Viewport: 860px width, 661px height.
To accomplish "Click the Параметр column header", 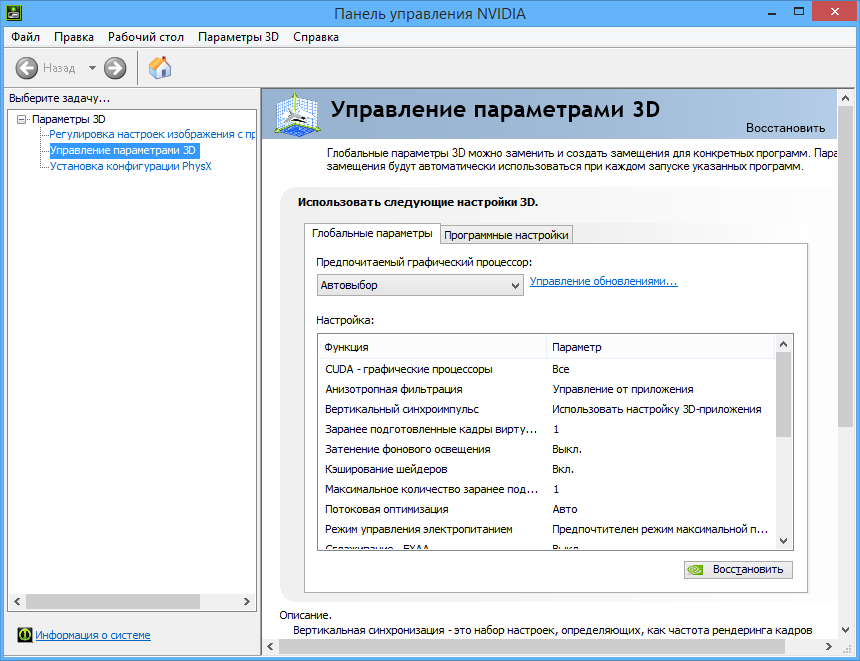I will (x=660, y=347).
